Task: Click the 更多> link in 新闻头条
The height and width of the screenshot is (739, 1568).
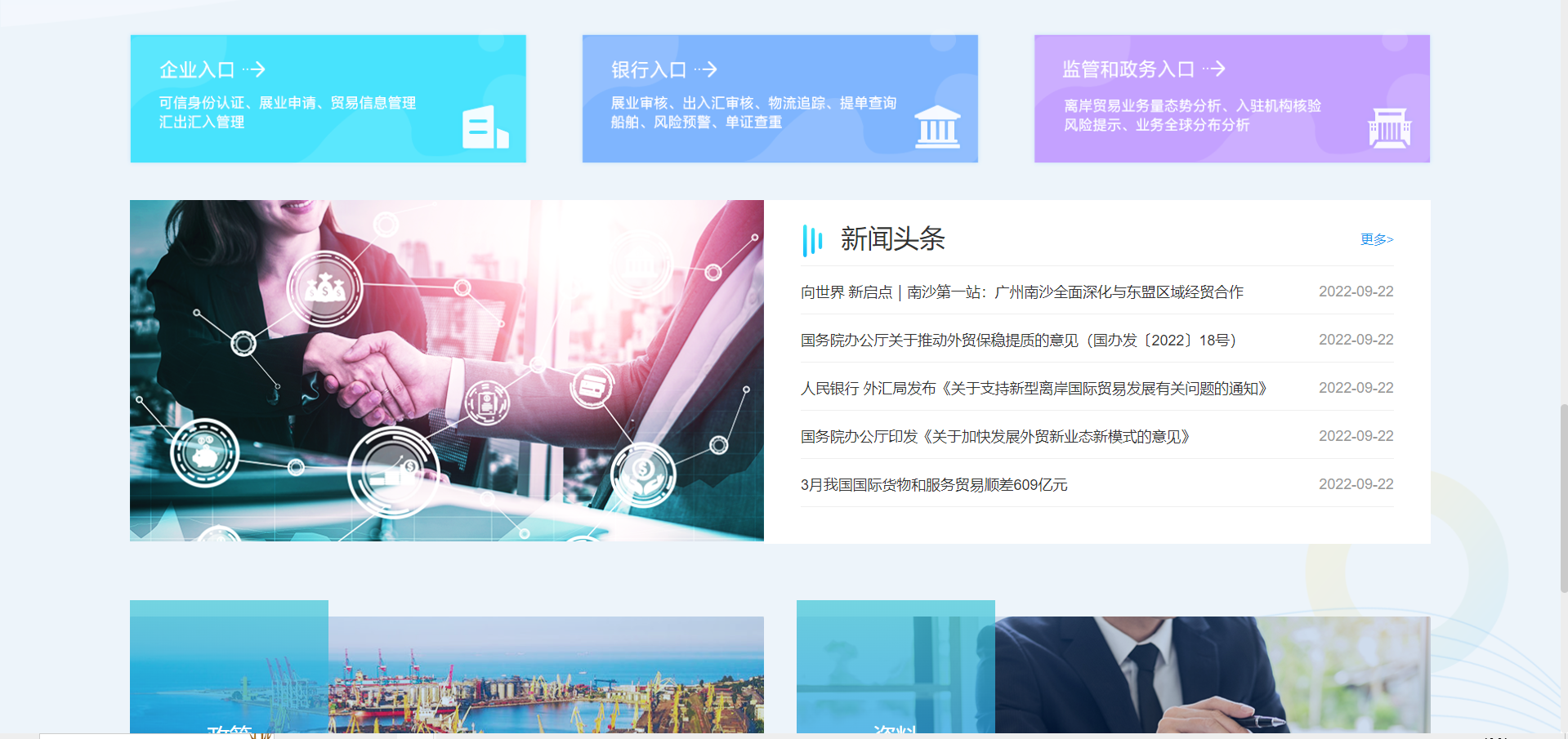Action: click(1377, 239)
